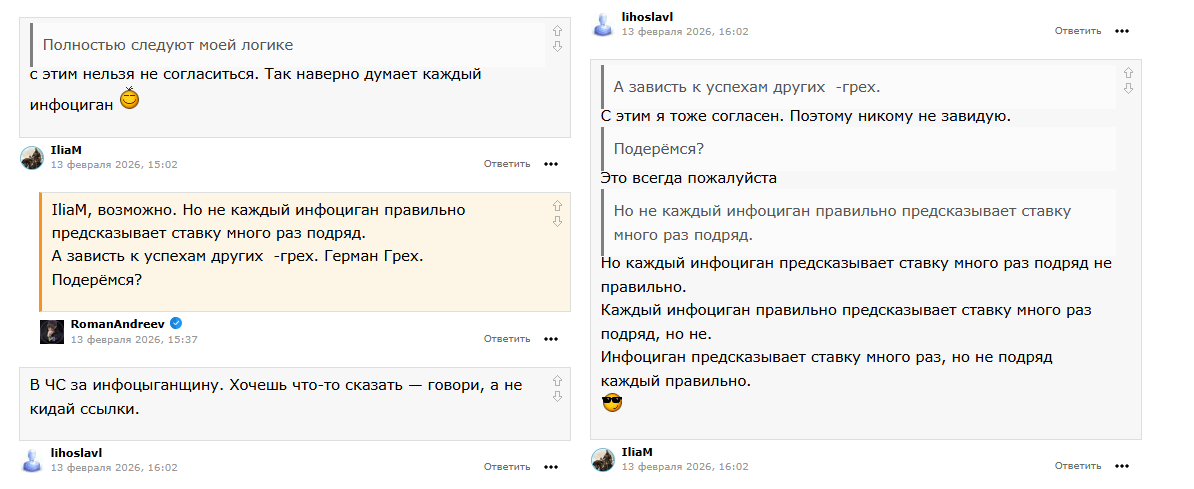Click RomanAndreev's avatar picture
The width and height of the screenshot is (1194, 489).
(x=52, y=332)
